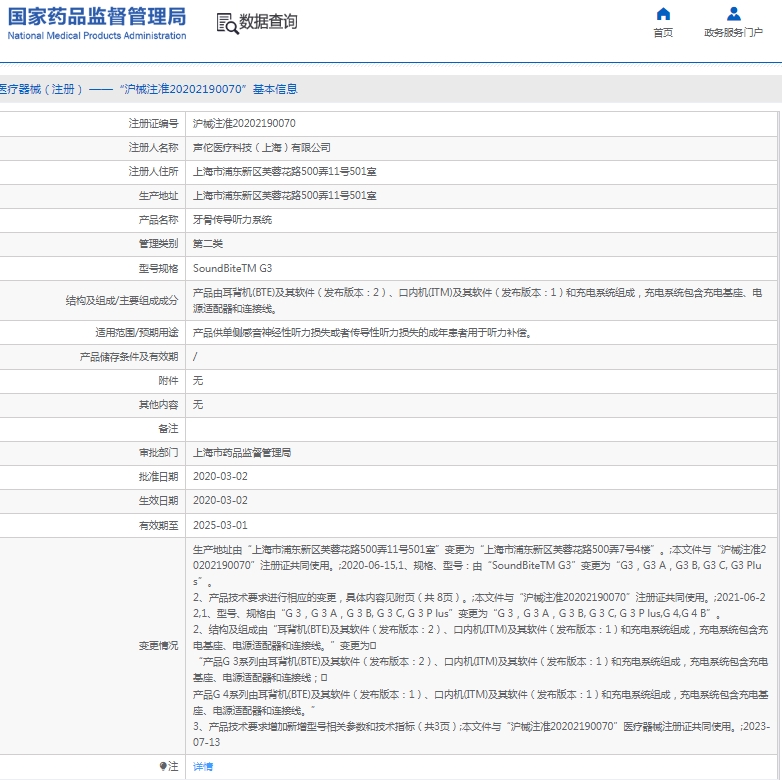This screenshot has width=782, height=780.
Task: Click National Medical Products Administration subtitle
Action: 97,36
